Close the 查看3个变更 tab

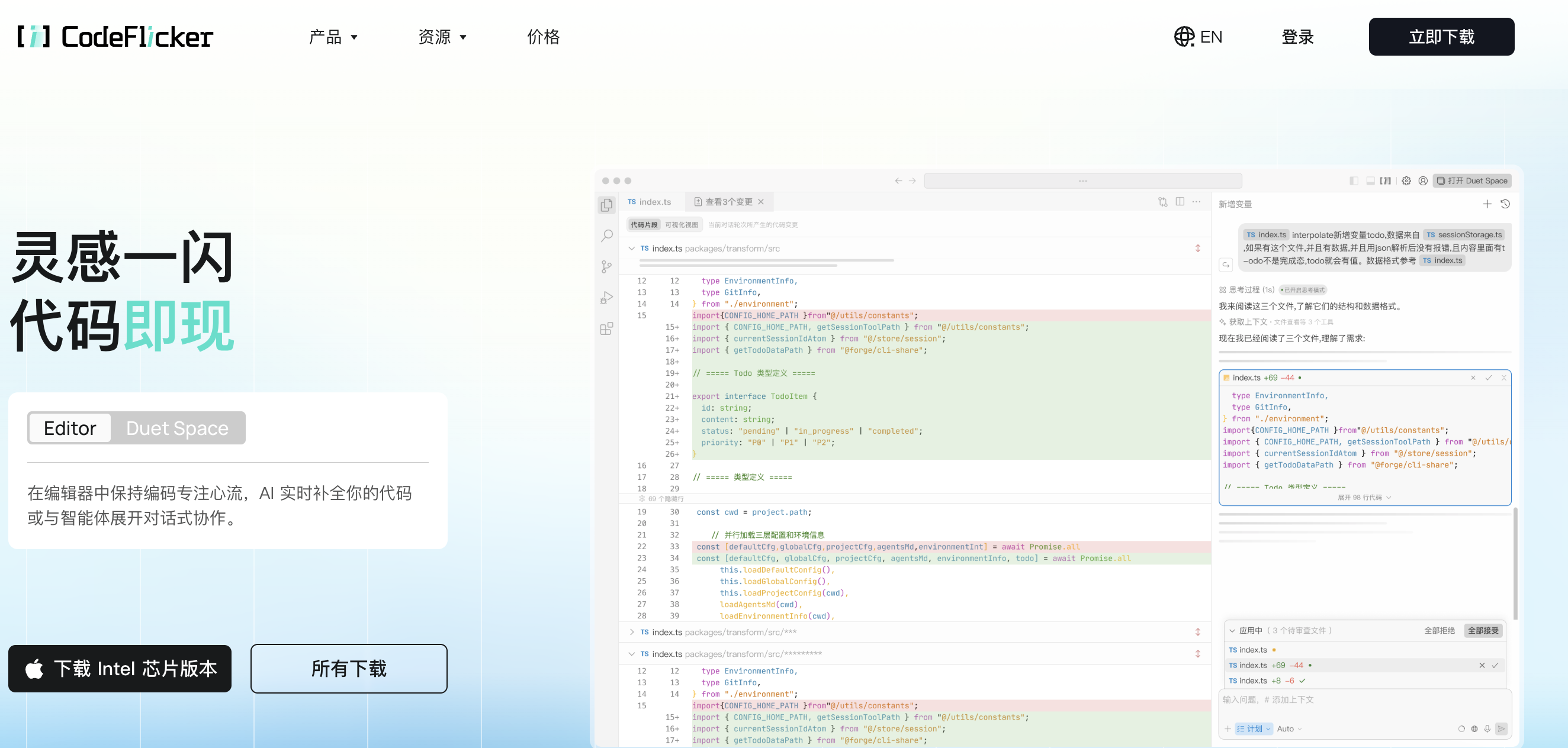click(x=761, y=201)
